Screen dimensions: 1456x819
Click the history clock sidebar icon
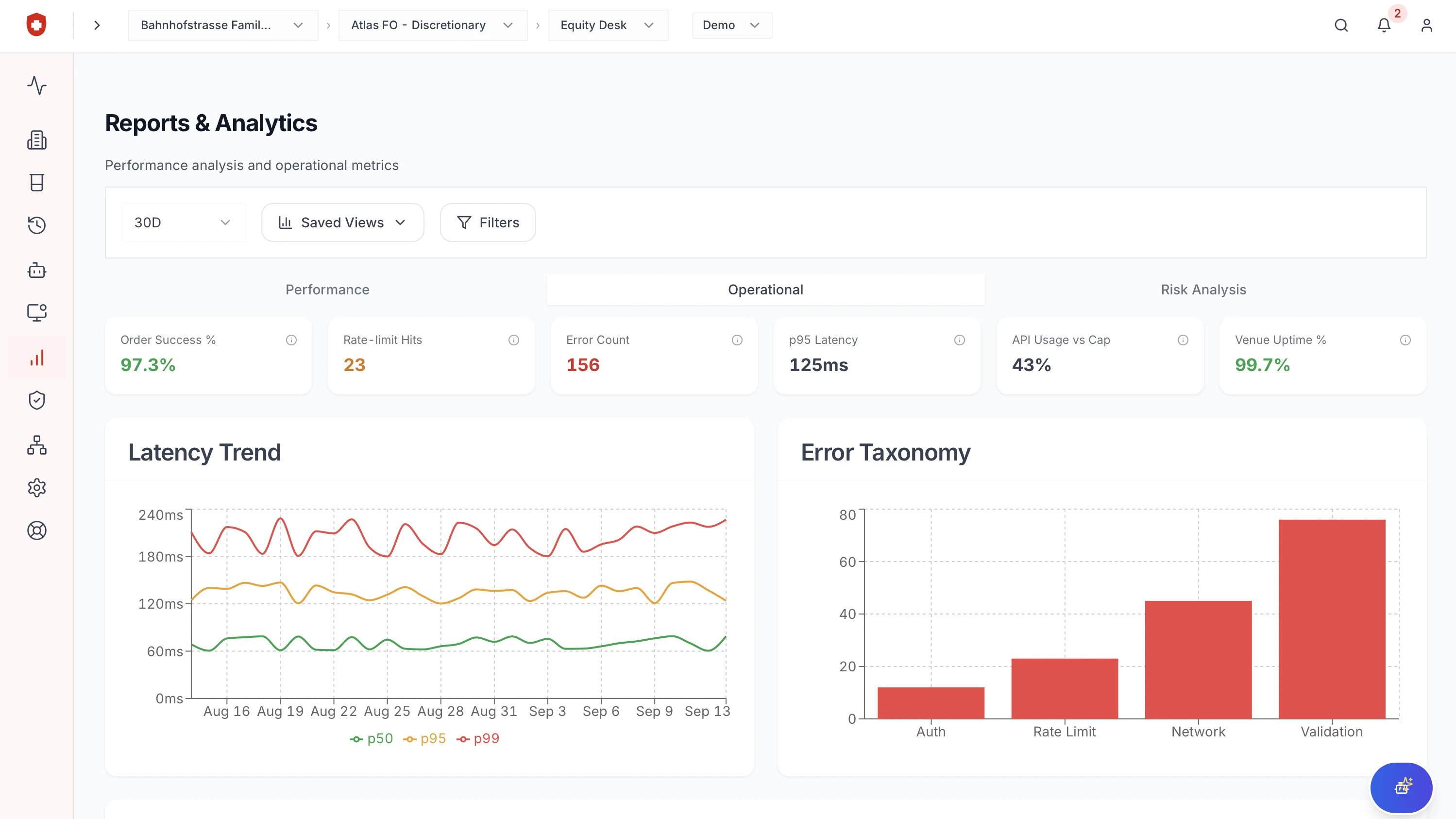pos(37,225)
